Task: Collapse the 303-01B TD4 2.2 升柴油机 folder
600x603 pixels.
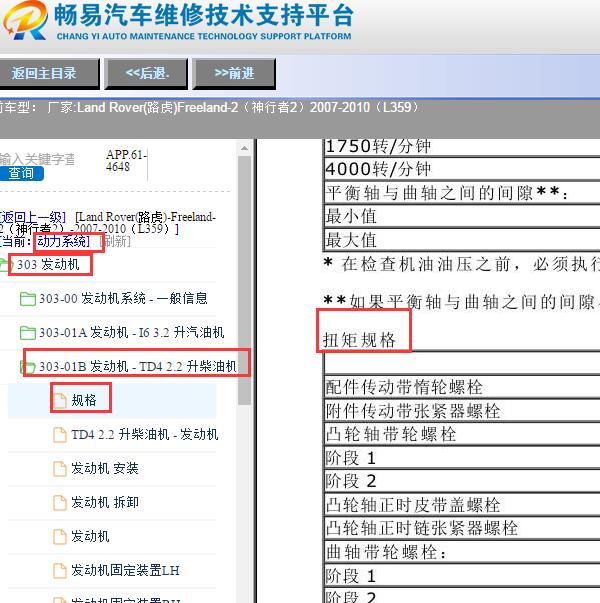Action: [x=138, y=366]
